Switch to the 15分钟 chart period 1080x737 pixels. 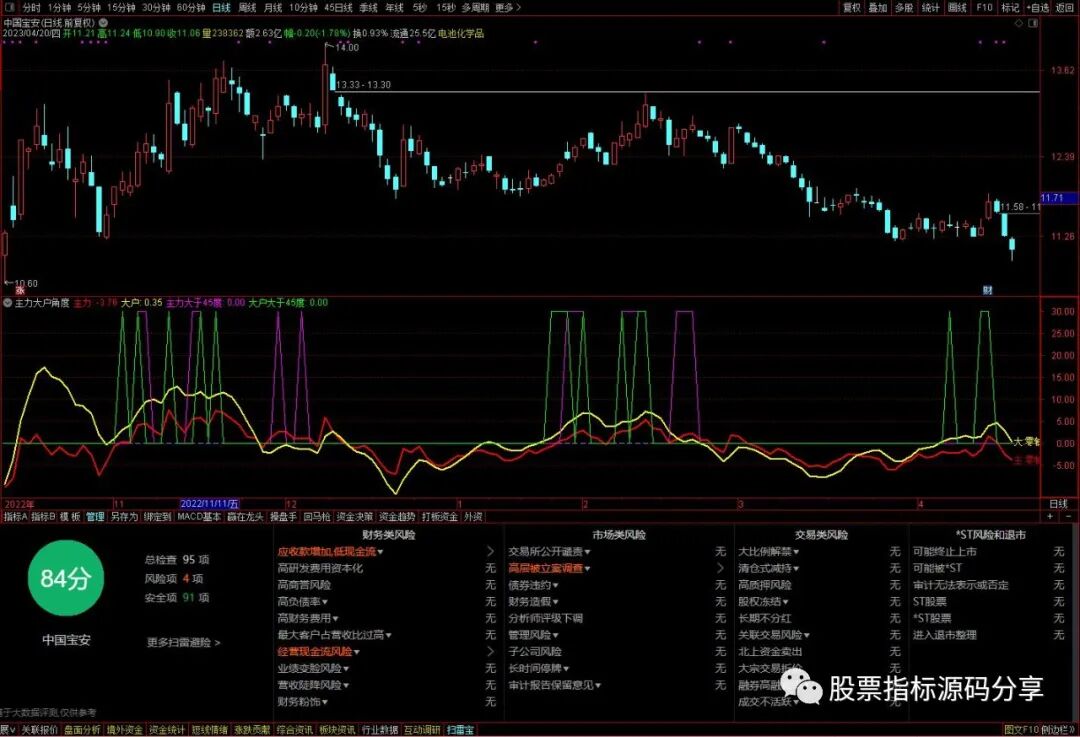(x=121, y=8)
